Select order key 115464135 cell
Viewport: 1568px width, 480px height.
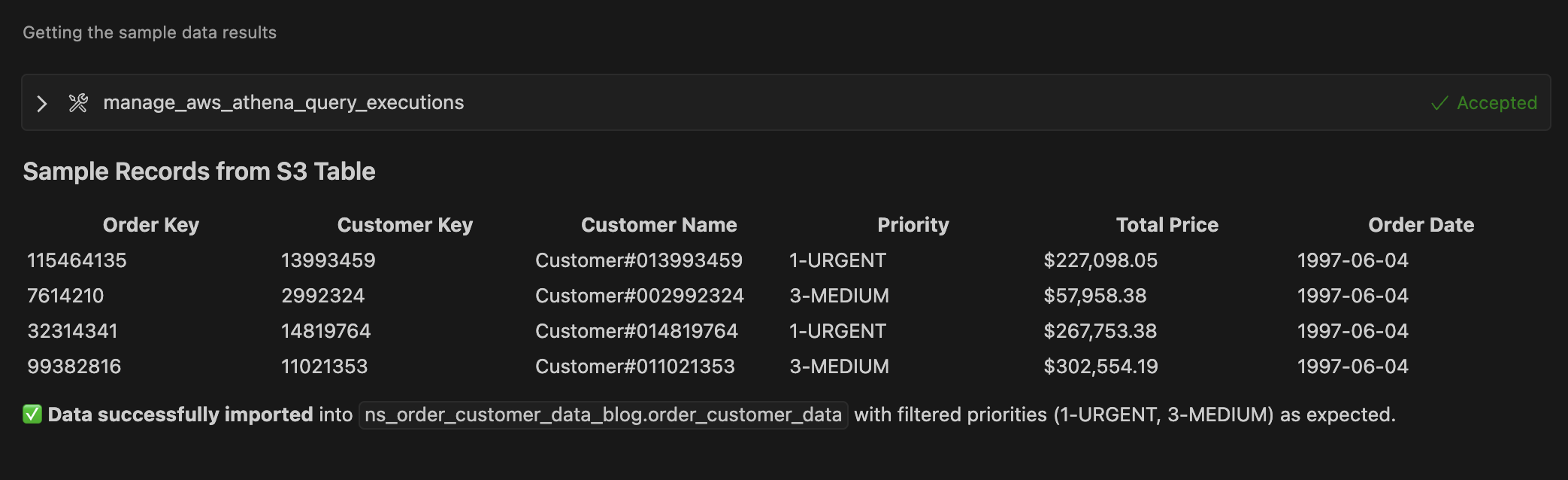pyautogui.click(x=77, y=260)
